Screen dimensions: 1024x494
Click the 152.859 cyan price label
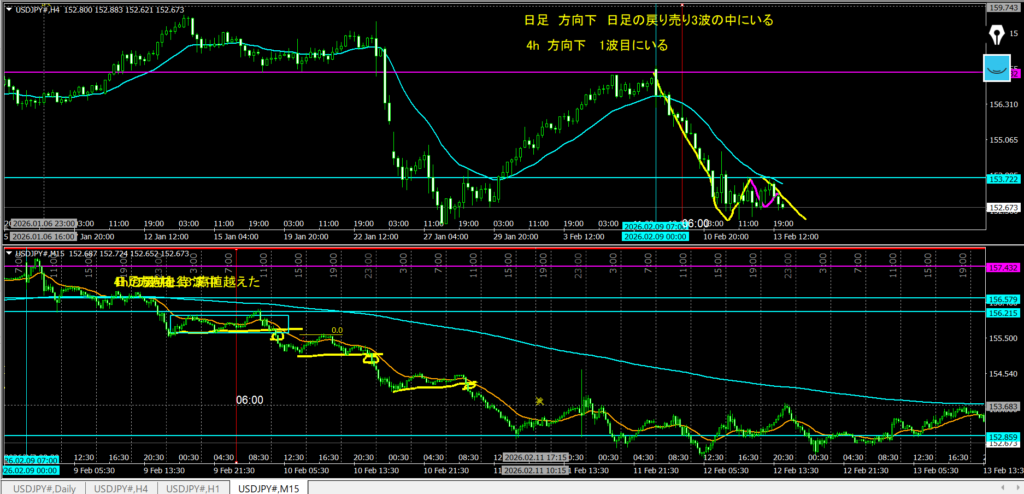(x=1002, y=438)
